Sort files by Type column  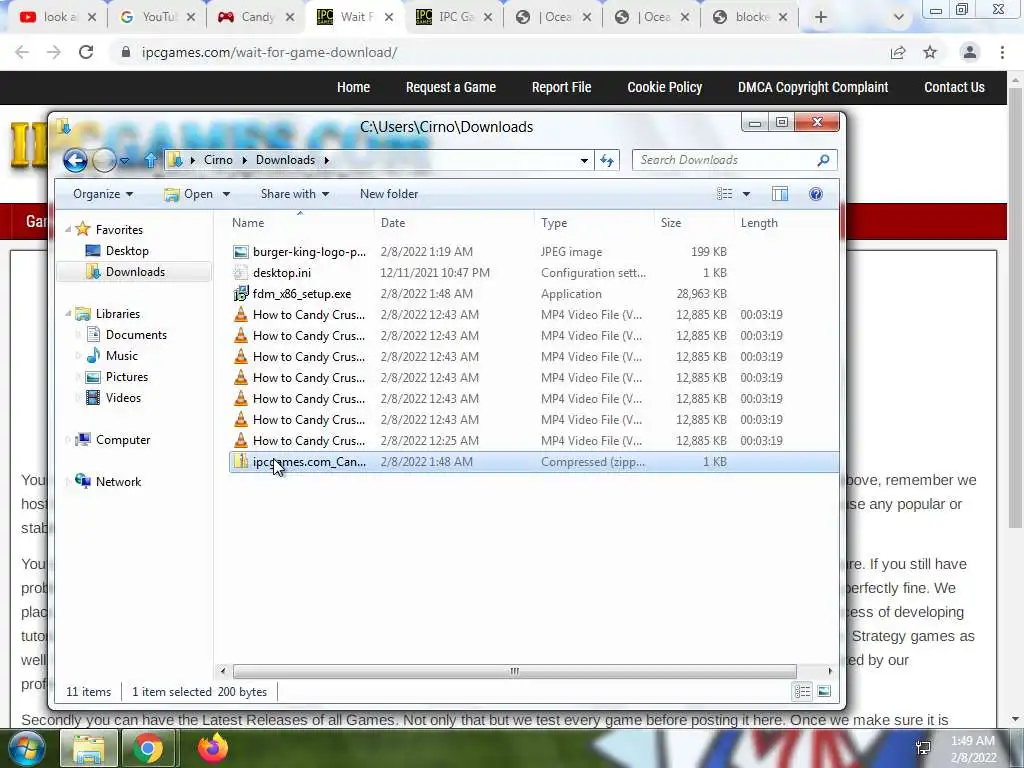594,223
